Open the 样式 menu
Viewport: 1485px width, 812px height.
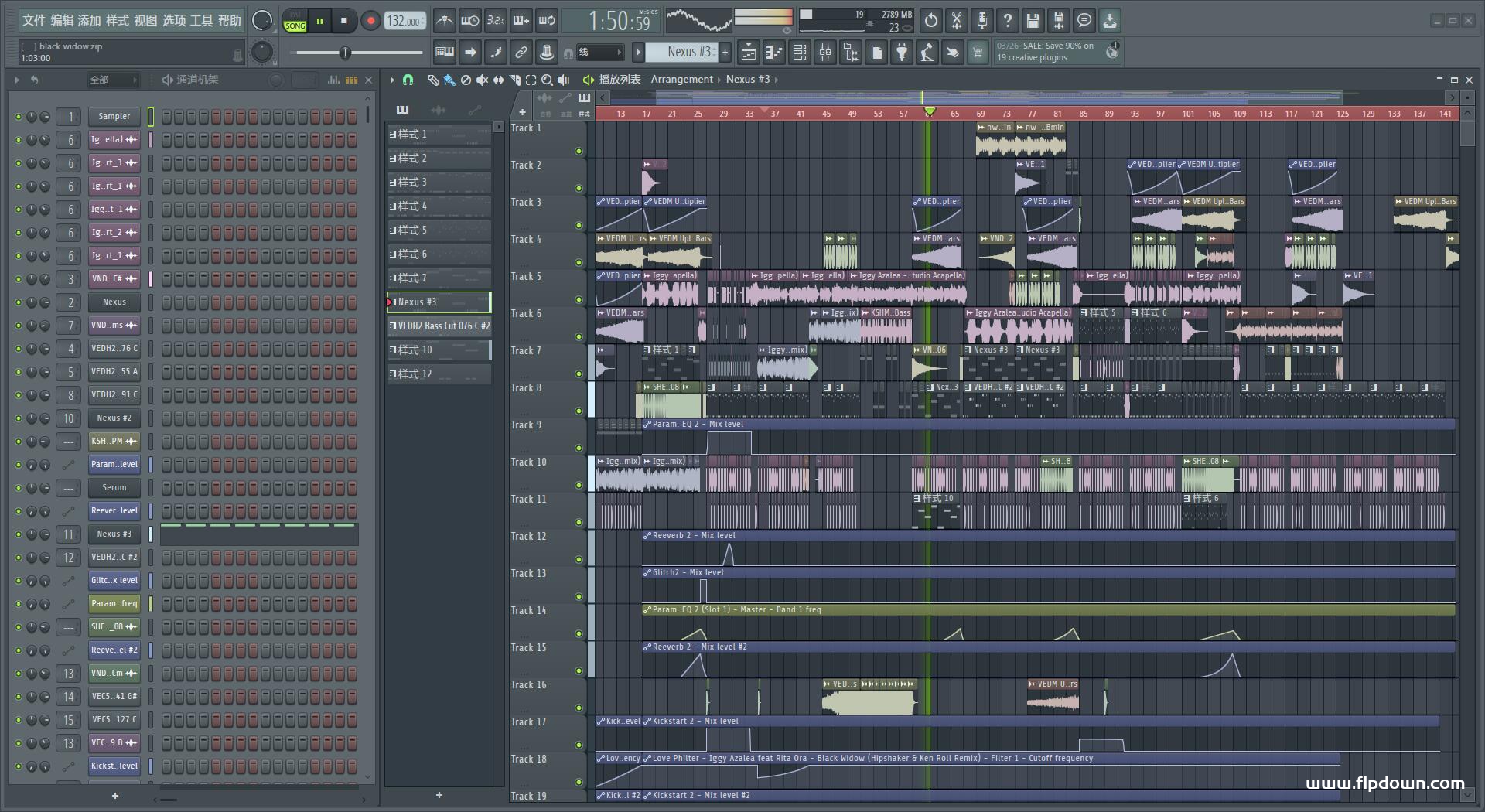click(118, 21)
